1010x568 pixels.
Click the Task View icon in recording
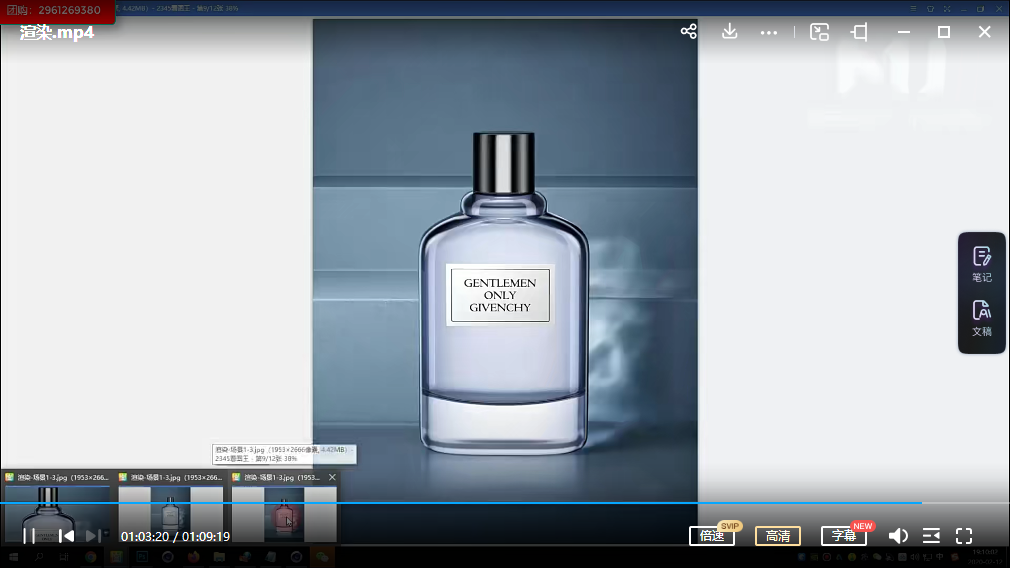(x=64, y=557)
